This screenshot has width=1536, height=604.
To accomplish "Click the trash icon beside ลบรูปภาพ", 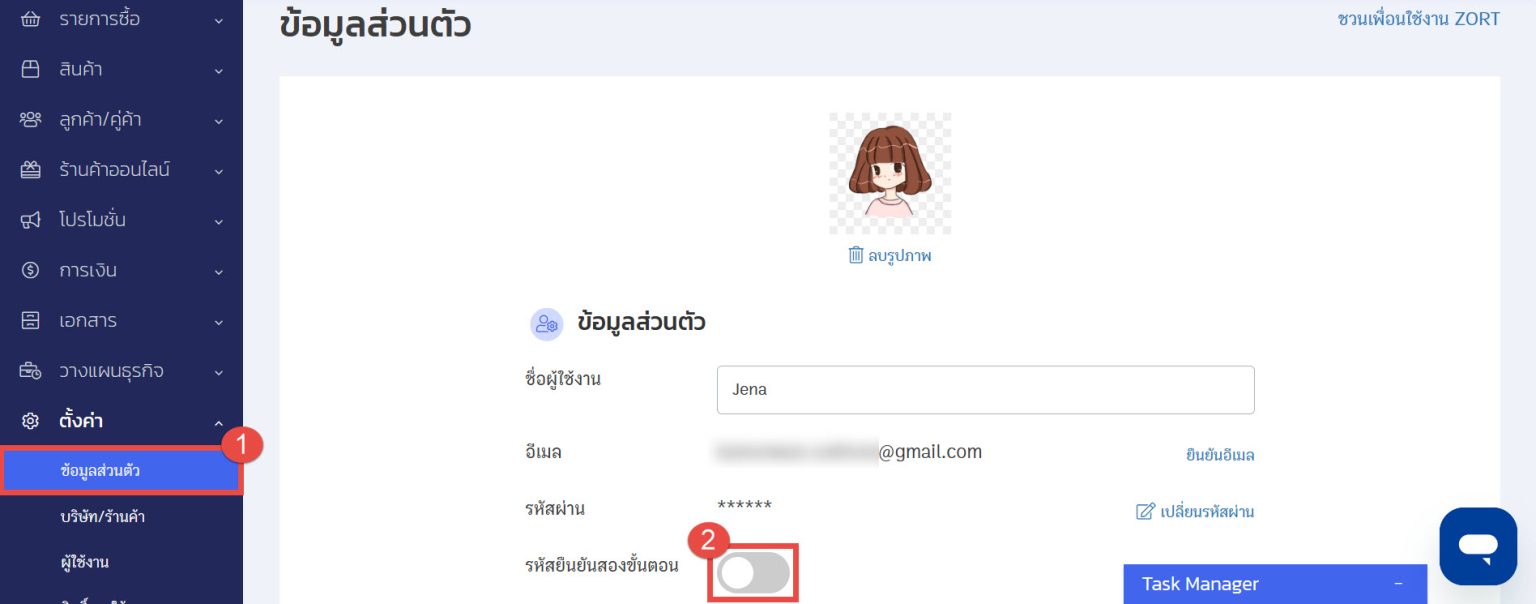I will click(x=857, y=255).
